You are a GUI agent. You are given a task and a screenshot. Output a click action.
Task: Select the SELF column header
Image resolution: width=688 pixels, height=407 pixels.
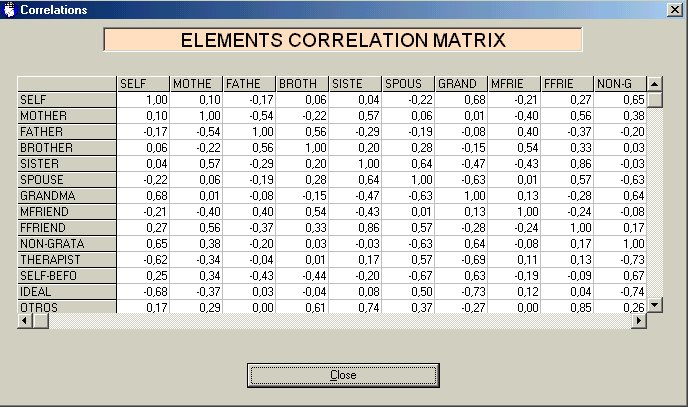coord(143,83)
